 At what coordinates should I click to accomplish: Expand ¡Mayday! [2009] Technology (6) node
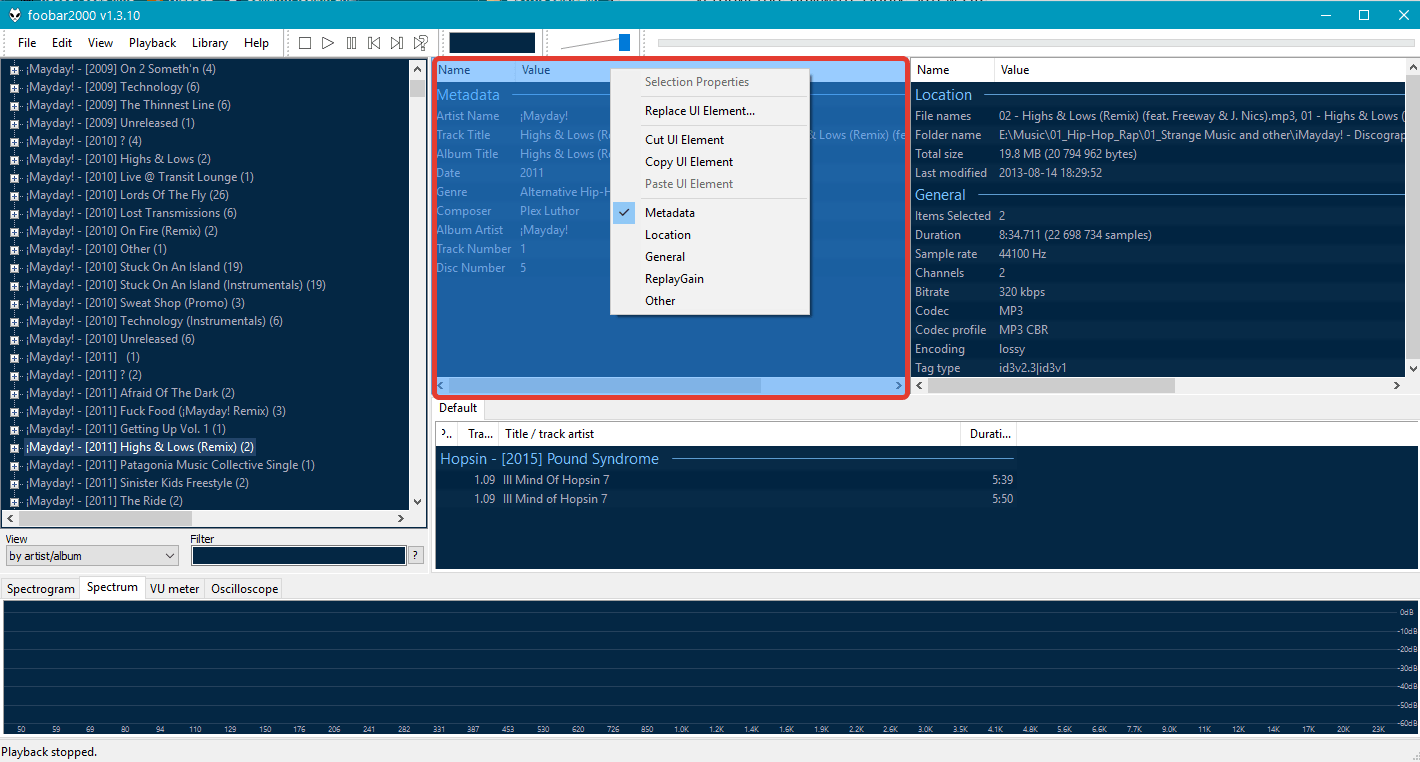[x=14, y=87]
